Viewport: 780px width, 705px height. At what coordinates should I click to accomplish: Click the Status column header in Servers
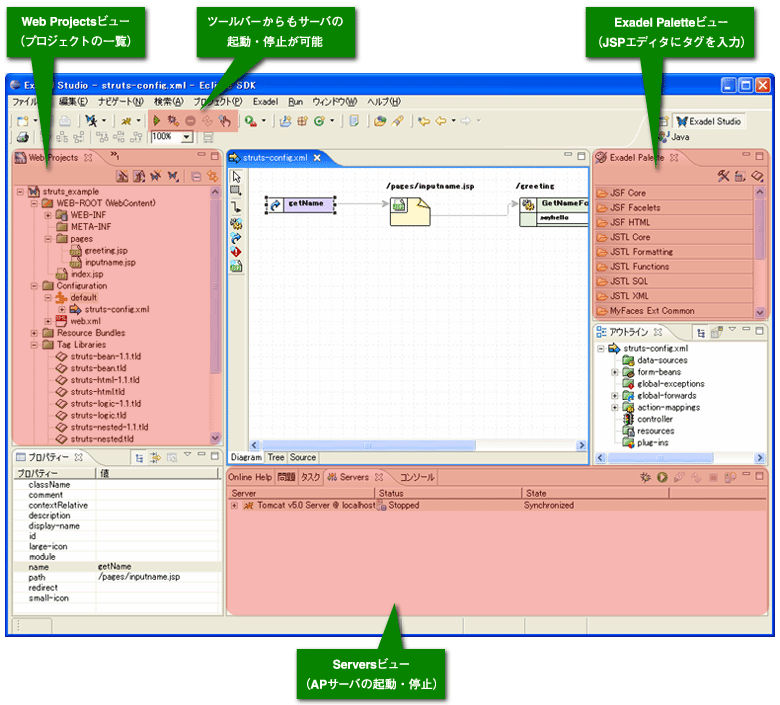click(x=448, y=494)
